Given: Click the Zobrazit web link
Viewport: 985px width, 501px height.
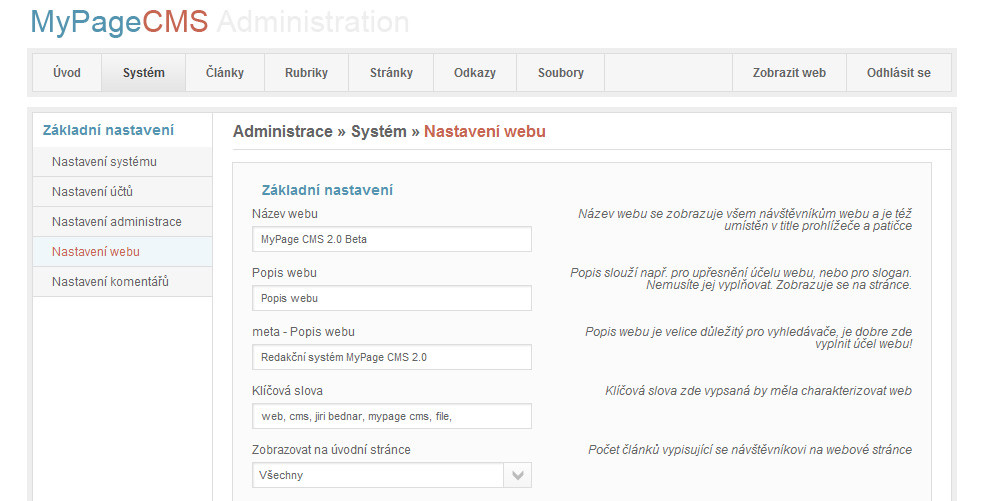Looking at the screenshot, I should tap(790, 73).
